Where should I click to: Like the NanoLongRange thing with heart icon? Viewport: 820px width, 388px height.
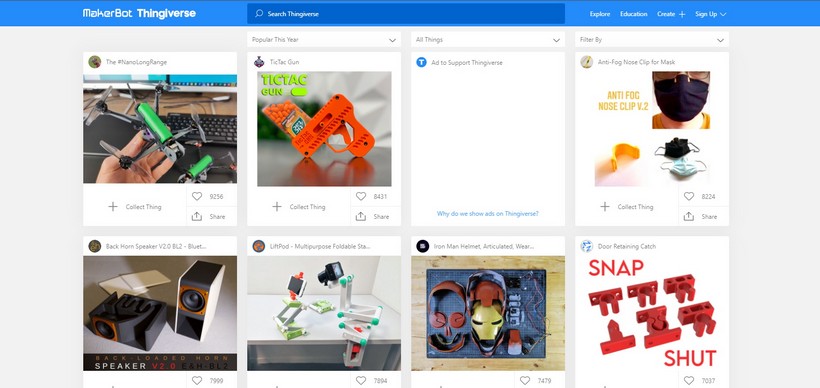pos(197,197)
